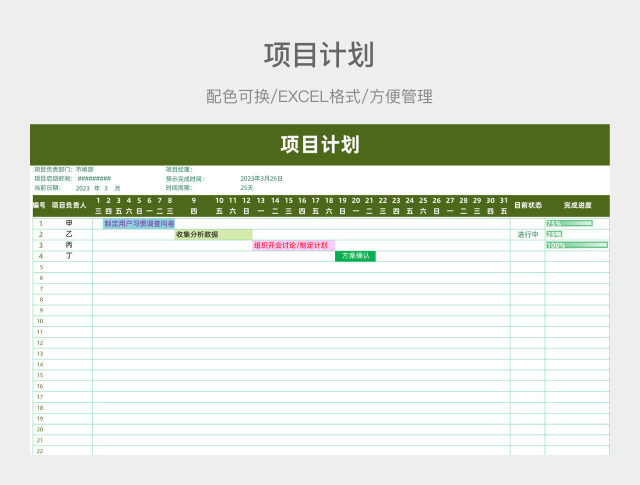Click the progress bar beside 进行中
This screenshot has height=485, width=640.
[x=554, y=234]
